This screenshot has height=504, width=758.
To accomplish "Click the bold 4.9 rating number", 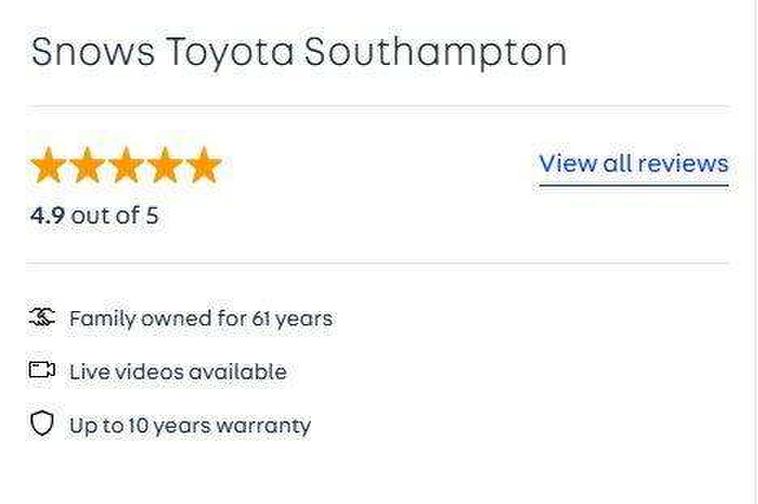I will tap(48, 215).
